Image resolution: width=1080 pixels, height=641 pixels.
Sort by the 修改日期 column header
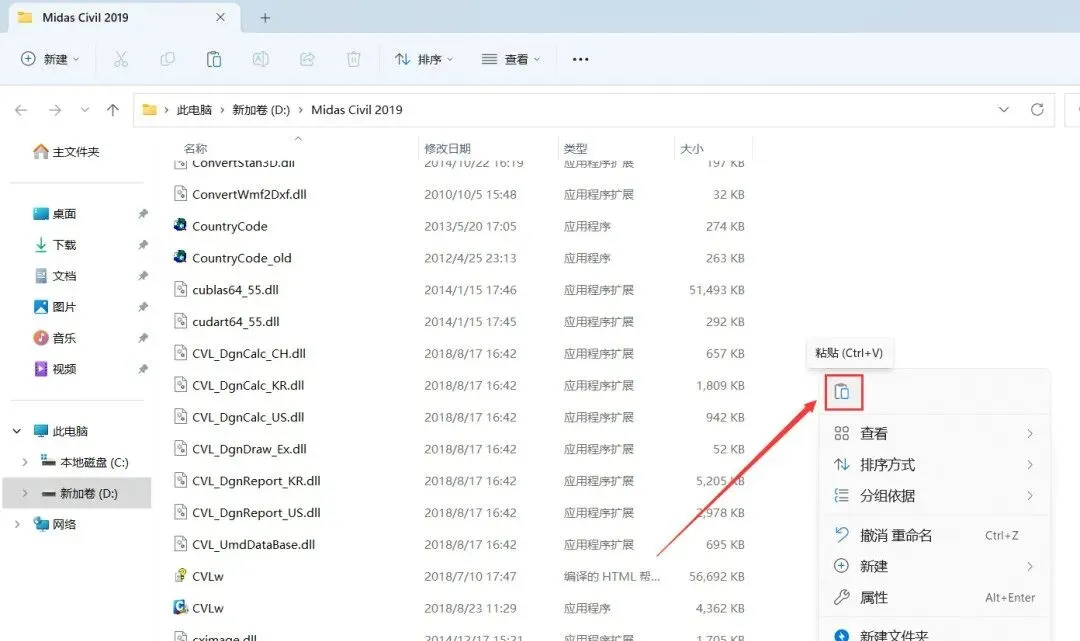(x=448, y=148)
